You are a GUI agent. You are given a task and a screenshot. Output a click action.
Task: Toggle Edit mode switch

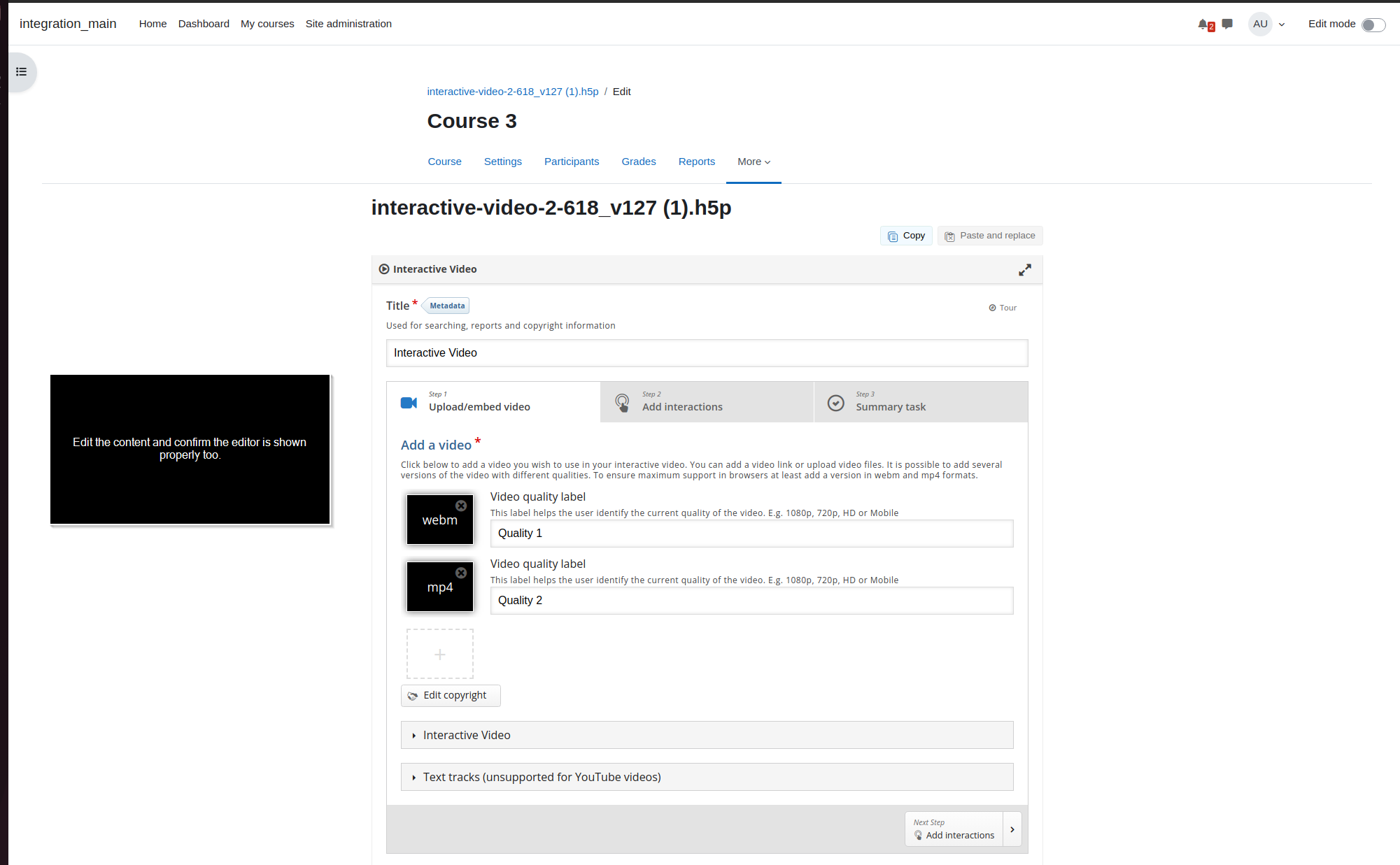pyautogui.click(x=1373, y=24)
